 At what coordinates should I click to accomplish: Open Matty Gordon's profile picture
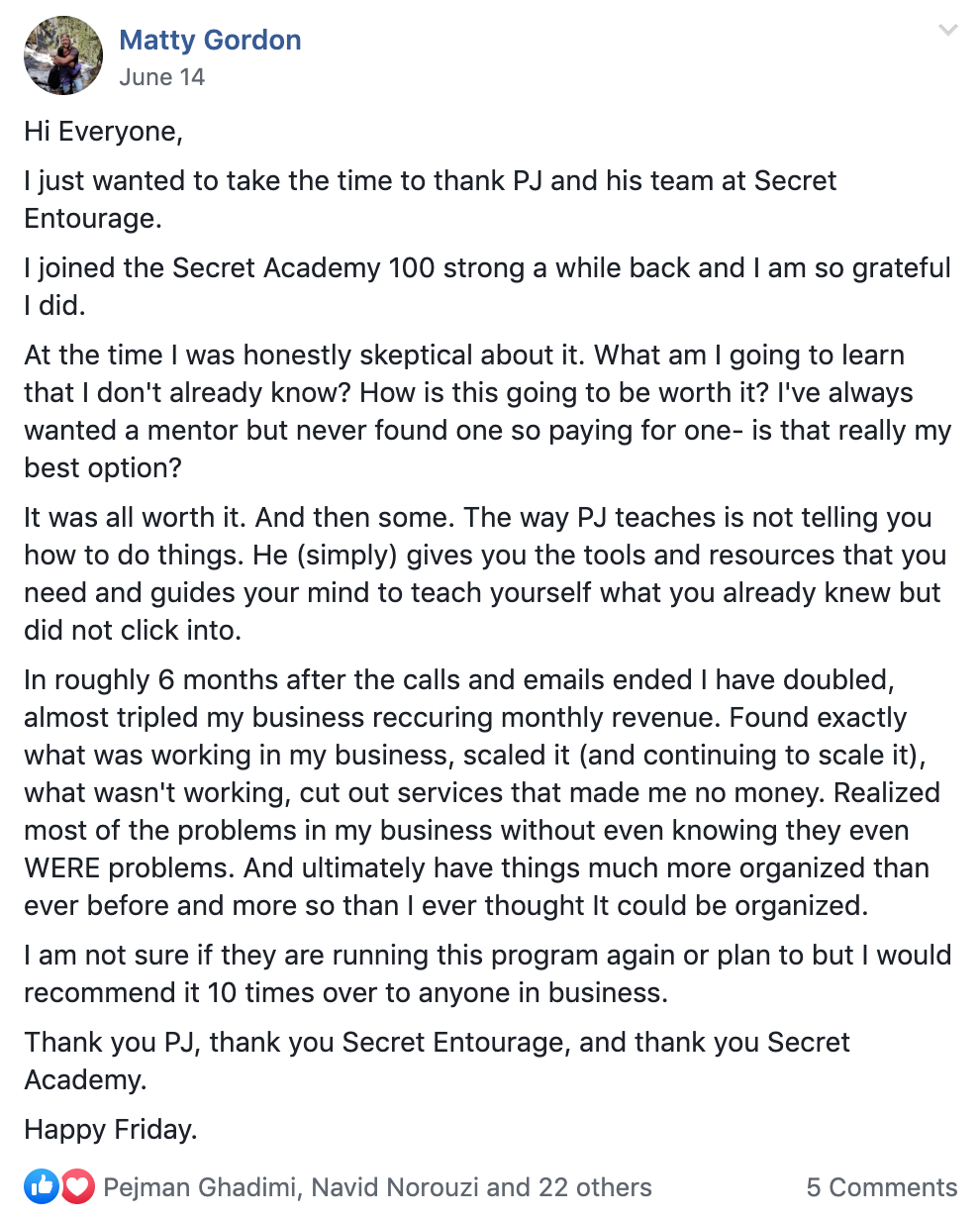click(x=63, y=56)
